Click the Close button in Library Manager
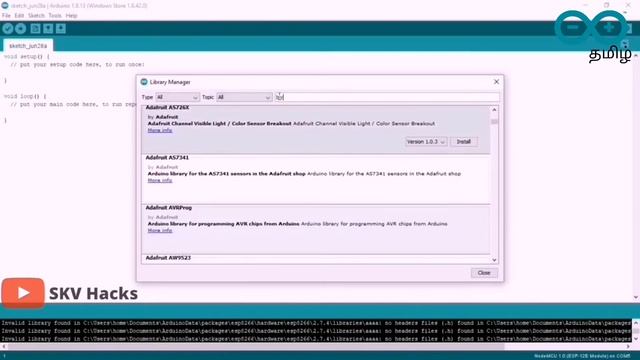 pyautogui.click(x=484, y=273)
